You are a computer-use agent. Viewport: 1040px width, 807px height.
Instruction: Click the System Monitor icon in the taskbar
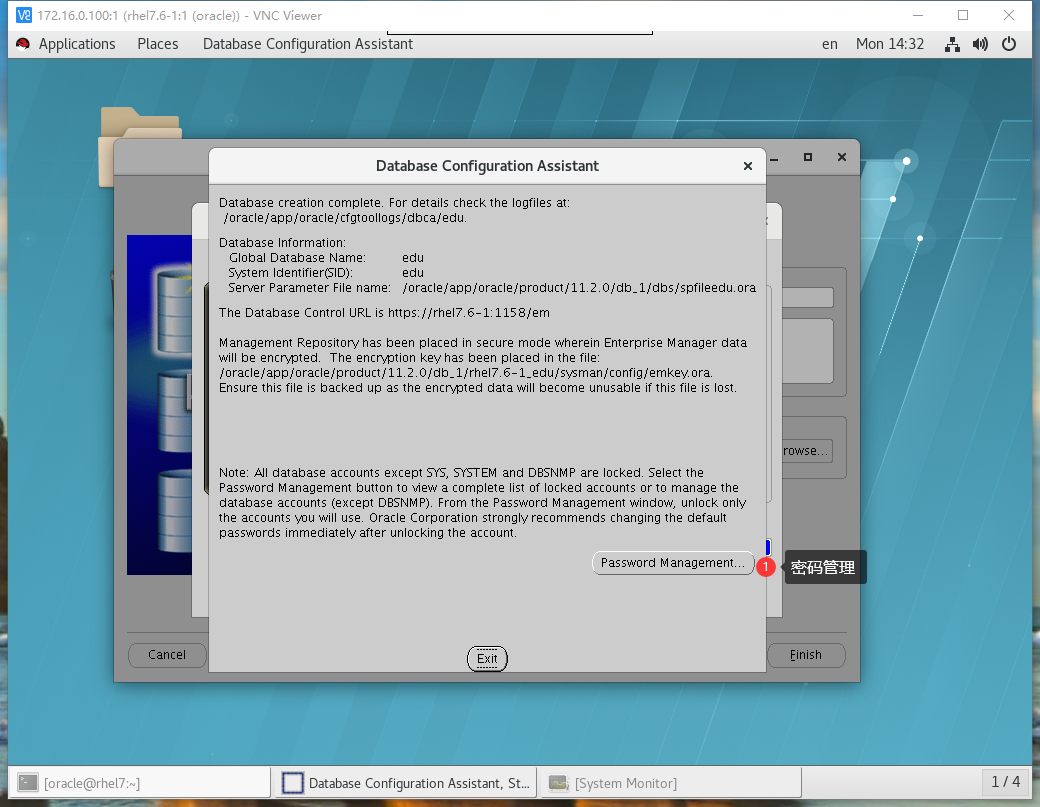(558, 783)
